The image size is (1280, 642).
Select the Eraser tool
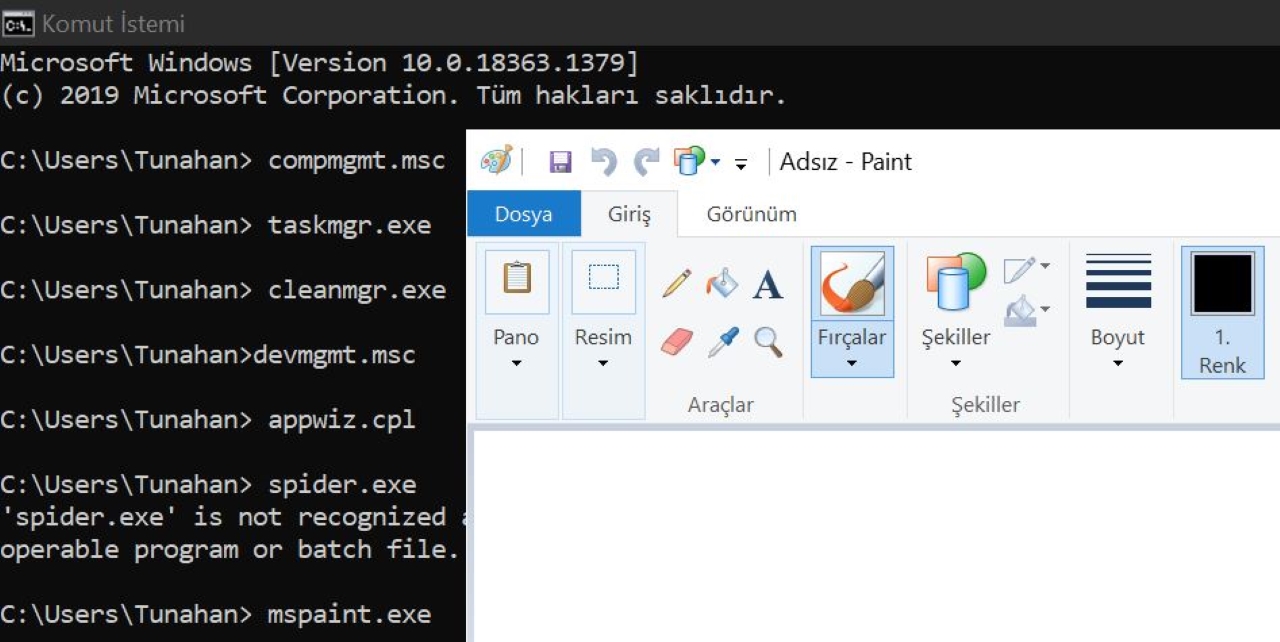[x=677, y=342]
